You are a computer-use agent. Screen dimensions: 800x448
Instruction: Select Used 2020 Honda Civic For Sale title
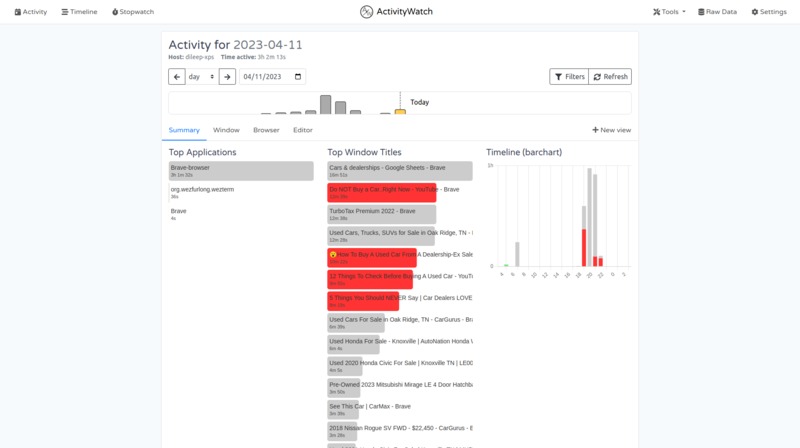(x=400, y=366)
